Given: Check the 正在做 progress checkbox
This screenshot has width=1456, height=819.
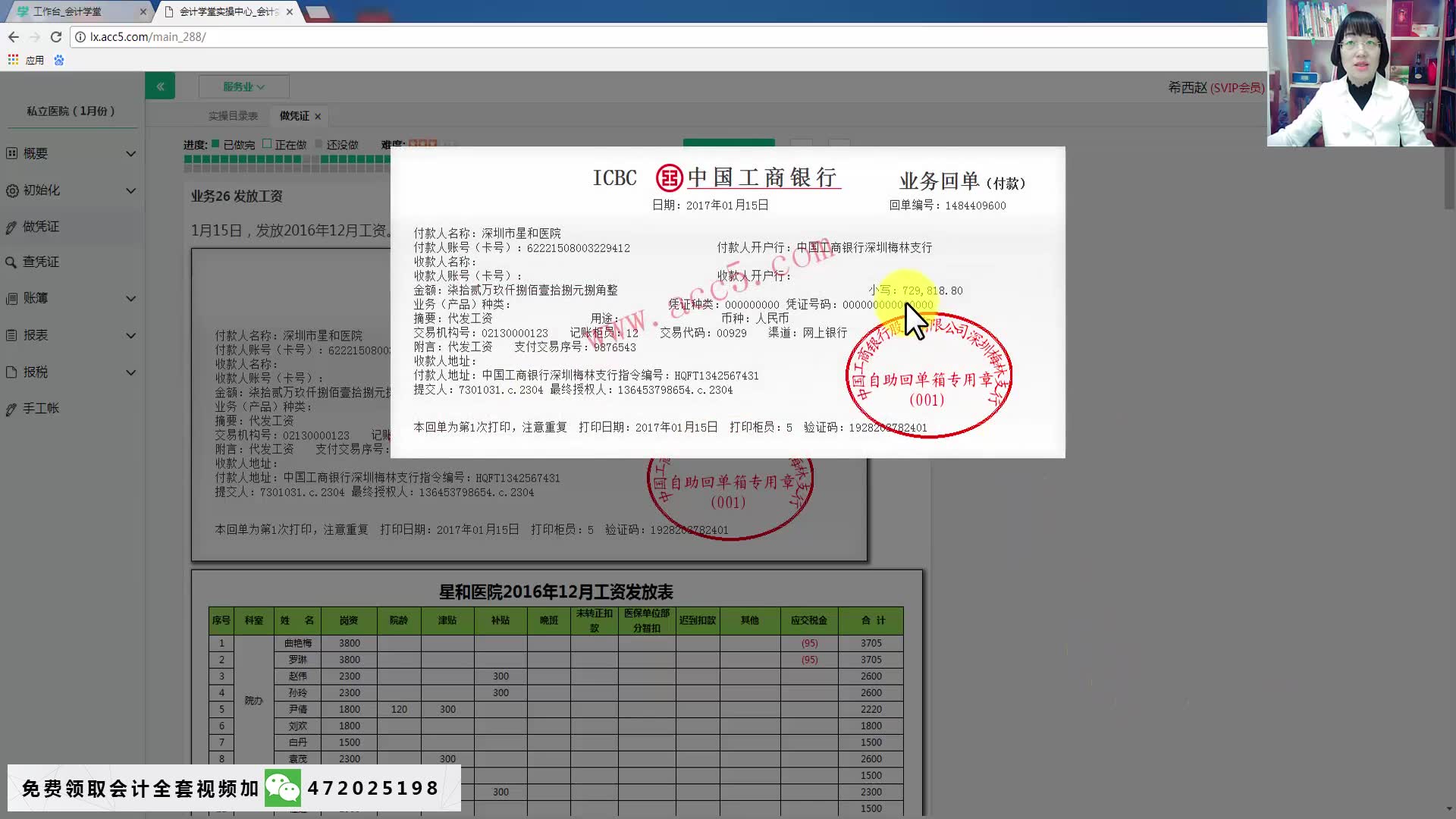Looking at the screenshot, I should tap(268, 143).
